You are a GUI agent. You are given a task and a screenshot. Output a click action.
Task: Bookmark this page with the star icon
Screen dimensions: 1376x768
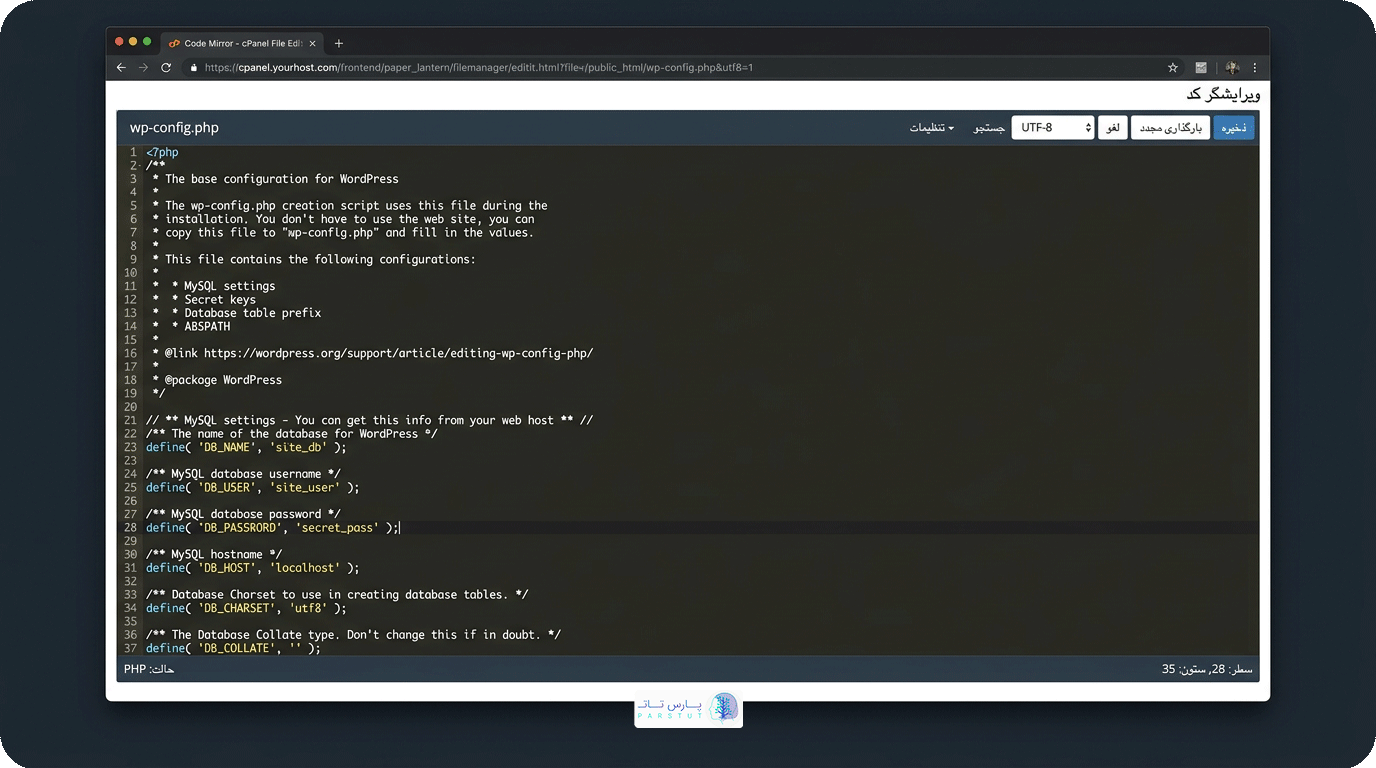coord(1173,68)
